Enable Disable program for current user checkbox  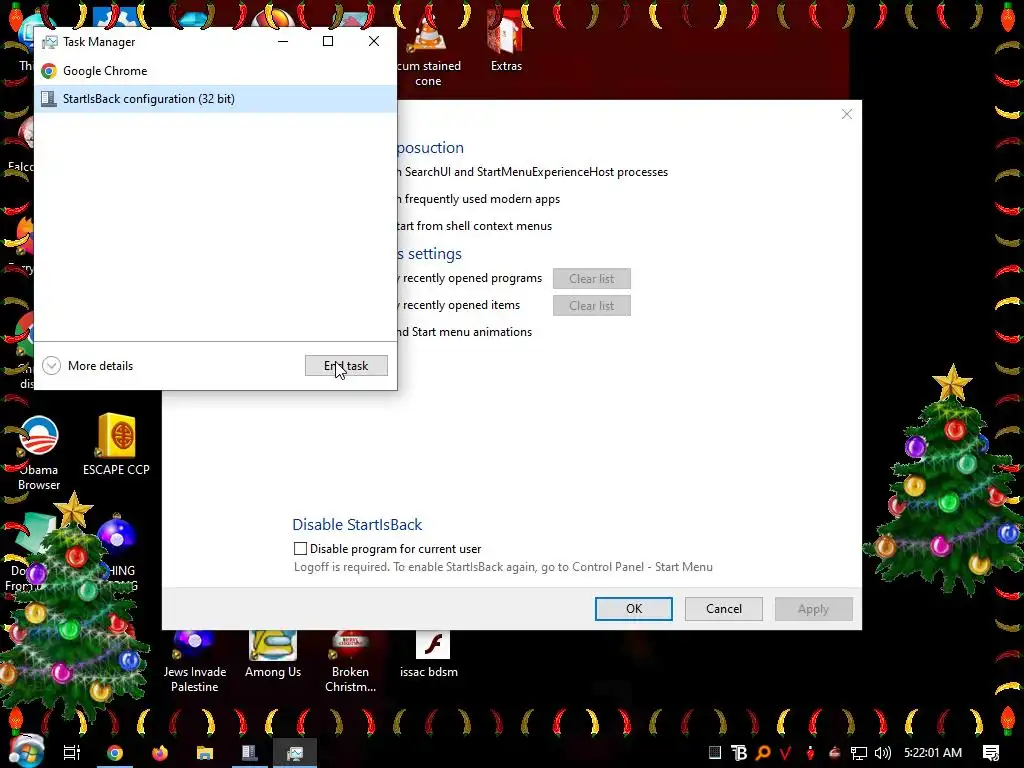point(300,549)
